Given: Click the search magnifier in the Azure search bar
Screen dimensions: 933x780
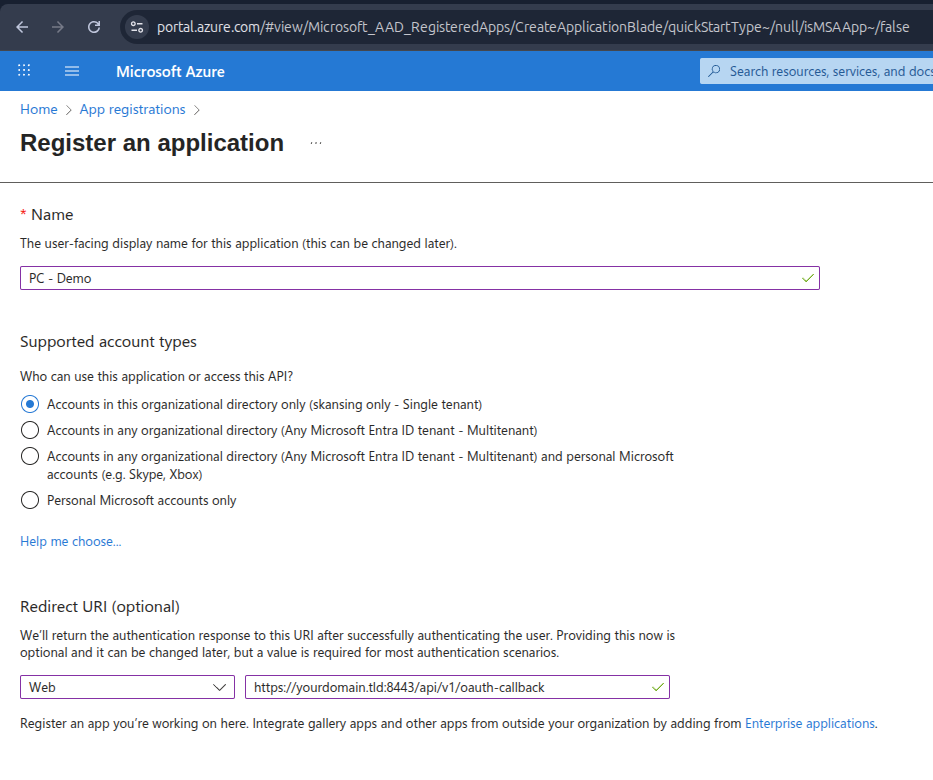Looking at the screenshot, I should [713, 71].
